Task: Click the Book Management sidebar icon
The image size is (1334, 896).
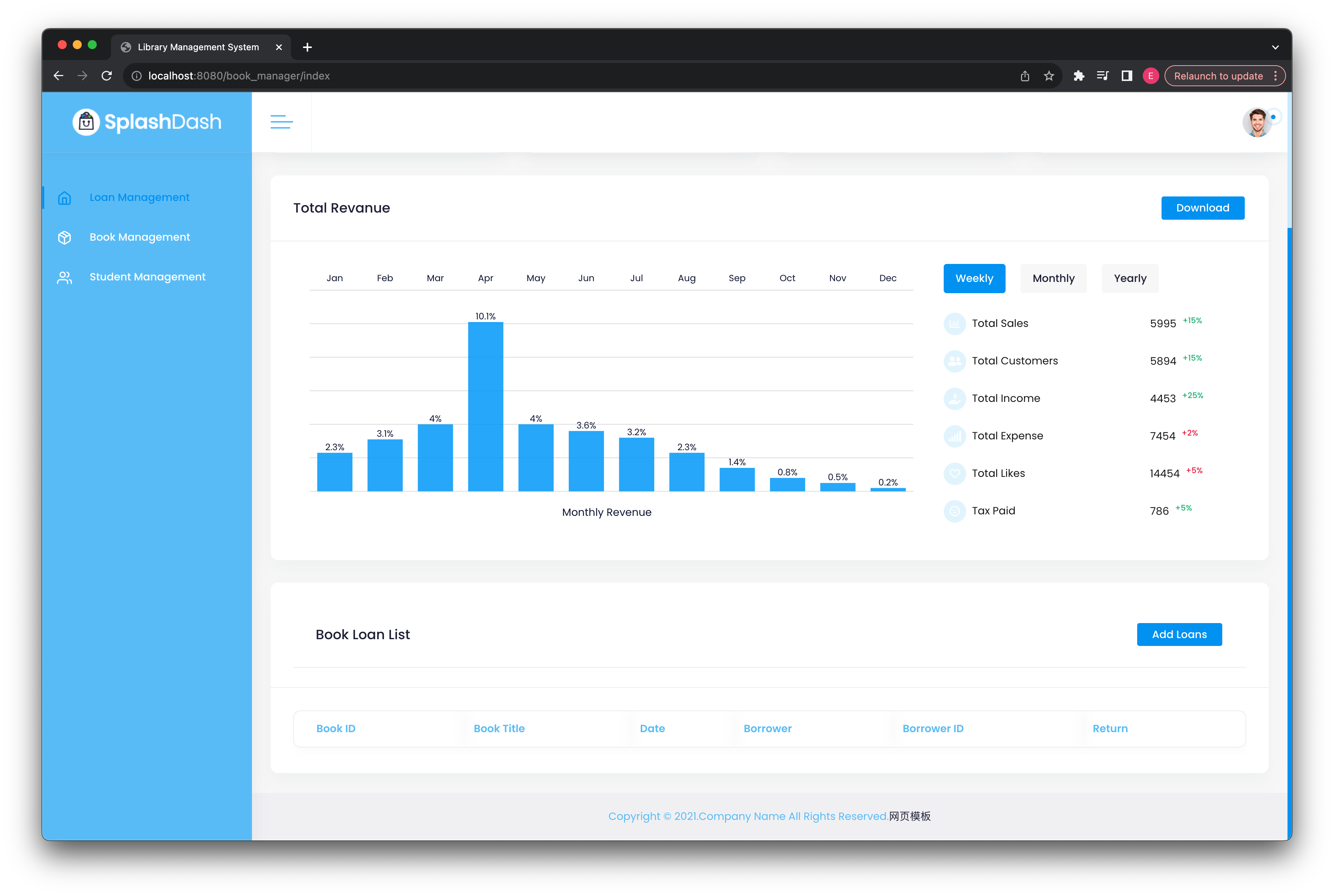Action: (65, 237)
